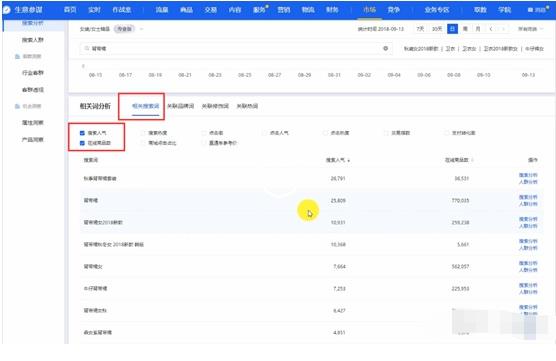
Task: Open 首页 in top navigation
Action: [x=70, y=10]
